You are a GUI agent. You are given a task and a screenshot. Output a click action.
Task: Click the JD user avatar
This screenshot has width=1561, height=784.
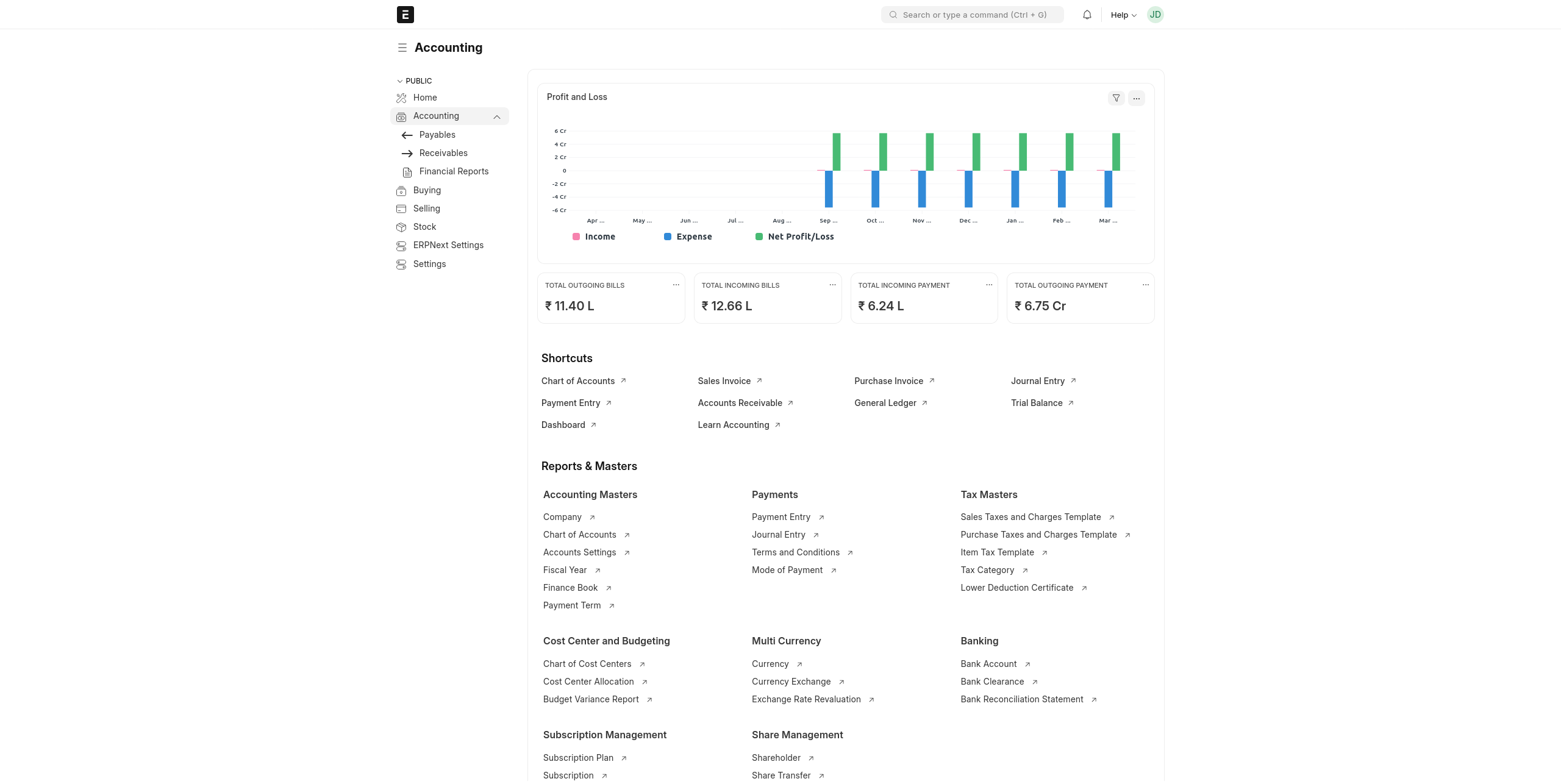(x=1155, y=15)
